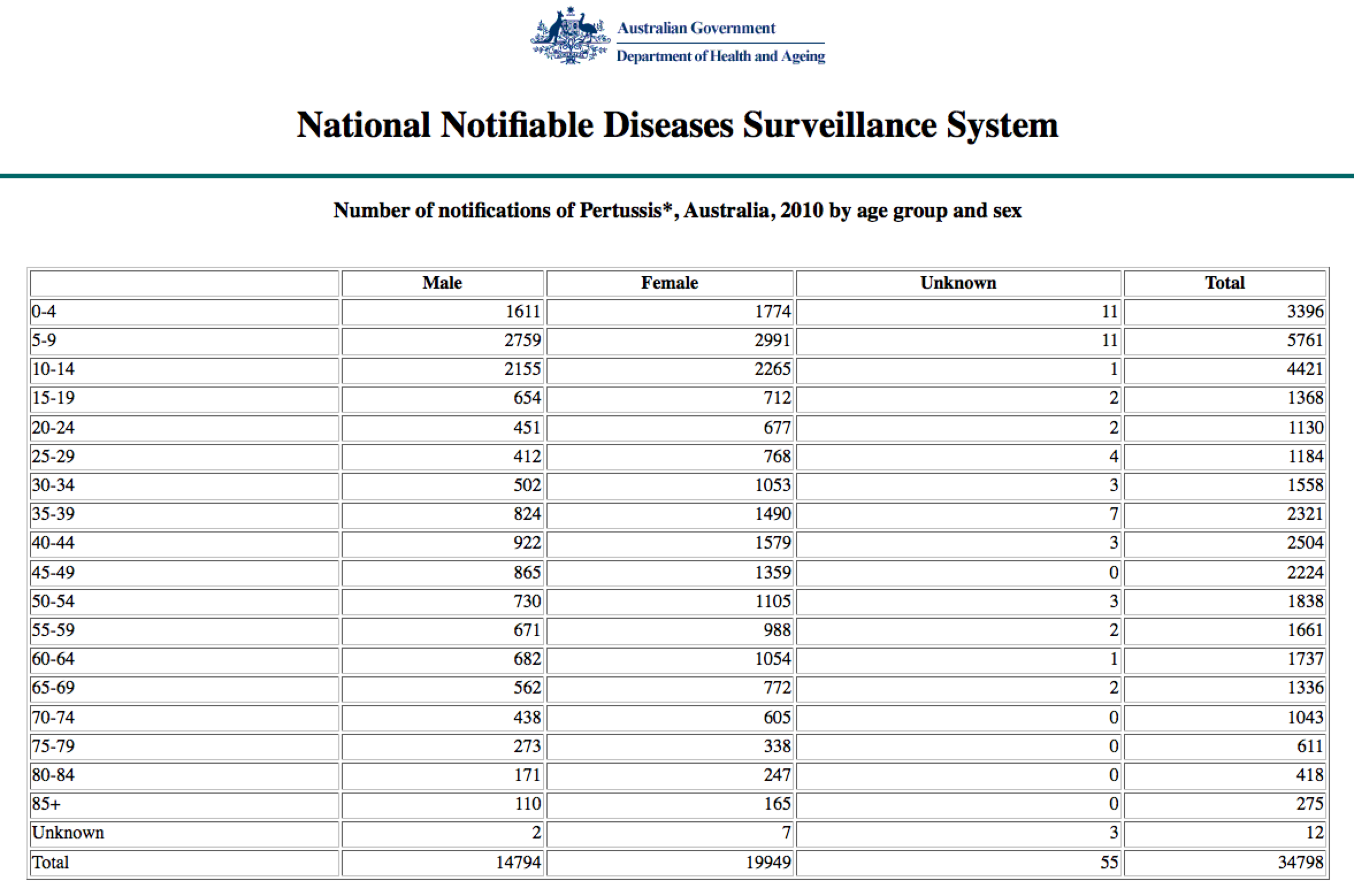The height and width of the screenshot is (896, 1354).
Task: Select the 35-39 age group label
Action: click(x=53, y=514)
